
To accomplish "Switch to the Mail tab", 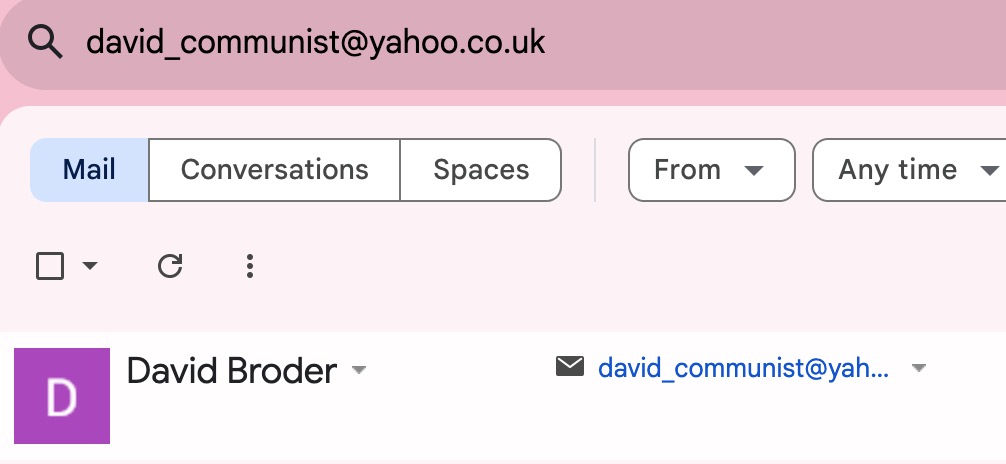I will pyautogui.click(x=89, y=170).
